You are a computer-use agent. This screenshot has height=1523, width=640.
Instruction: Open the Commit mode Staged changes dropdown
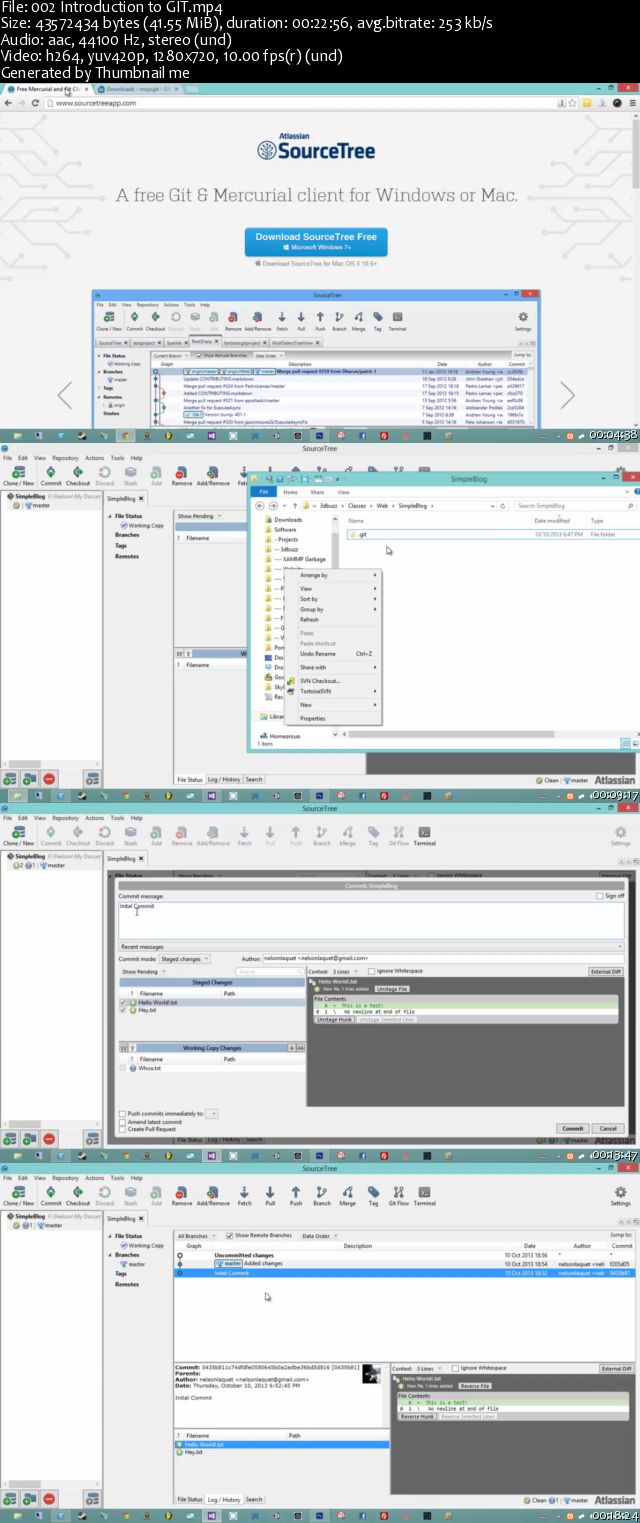coord(185,958)
